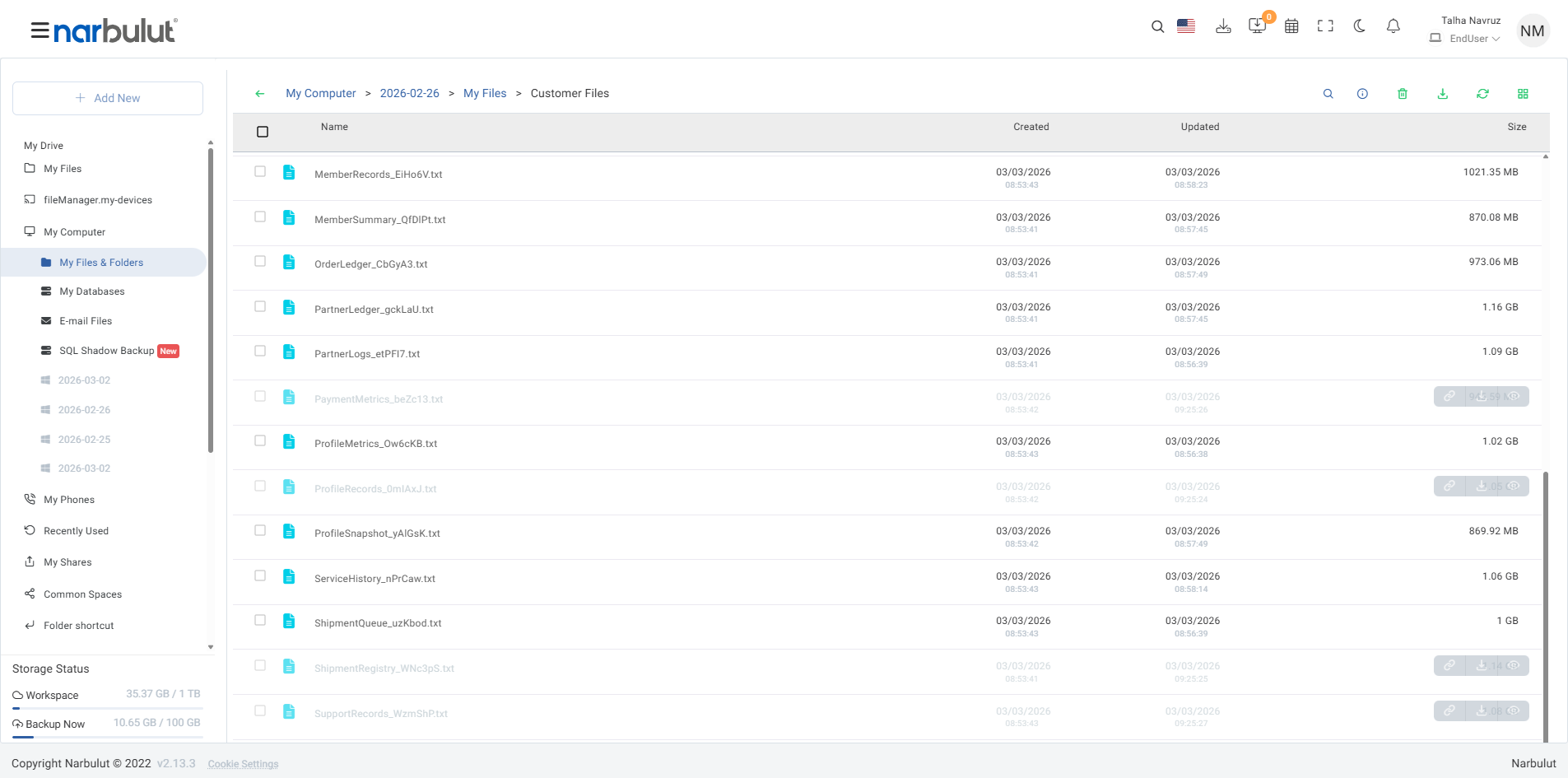This screenshot has width=1568, height=778.
Task: Switch to grid view layout icon
Action: click(x=1523, y=94)
